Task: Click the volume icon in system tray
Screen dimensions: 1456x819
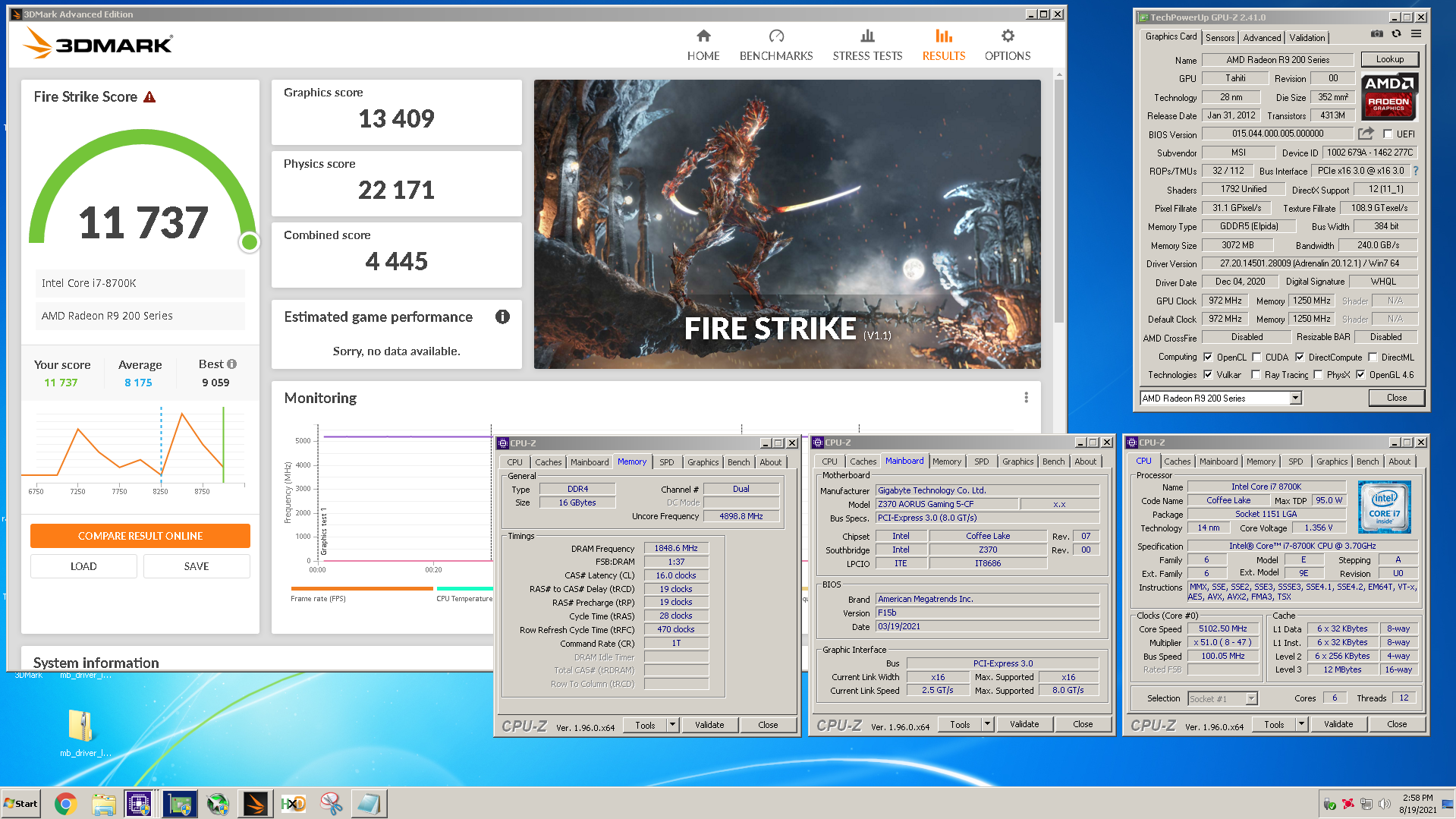Action: coord(1385,804)
